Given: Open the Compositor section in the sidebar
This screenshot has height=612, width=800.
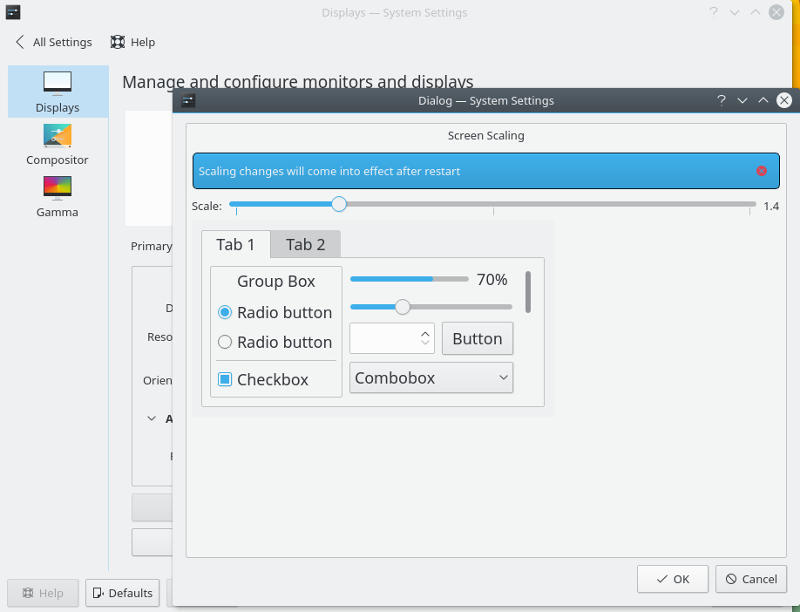Looking at the screenshot, I should pyautogui.click(x=57, y=144).
